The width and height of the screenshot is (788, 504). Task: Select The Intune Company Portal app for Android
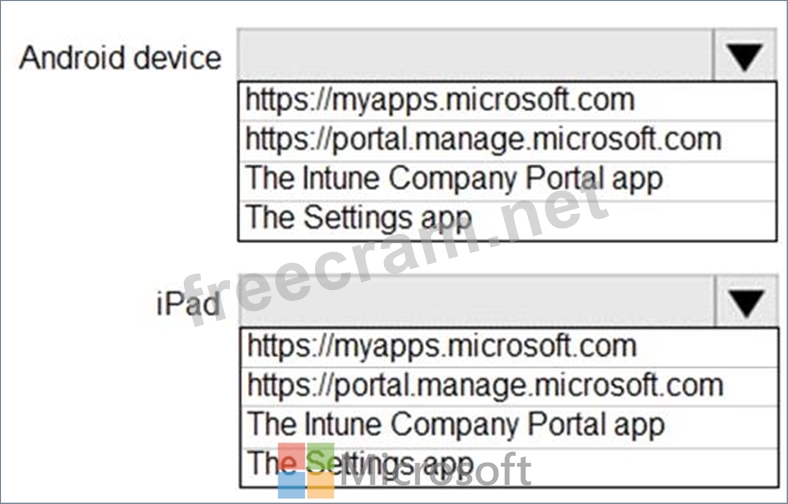[x=507, y=180]
